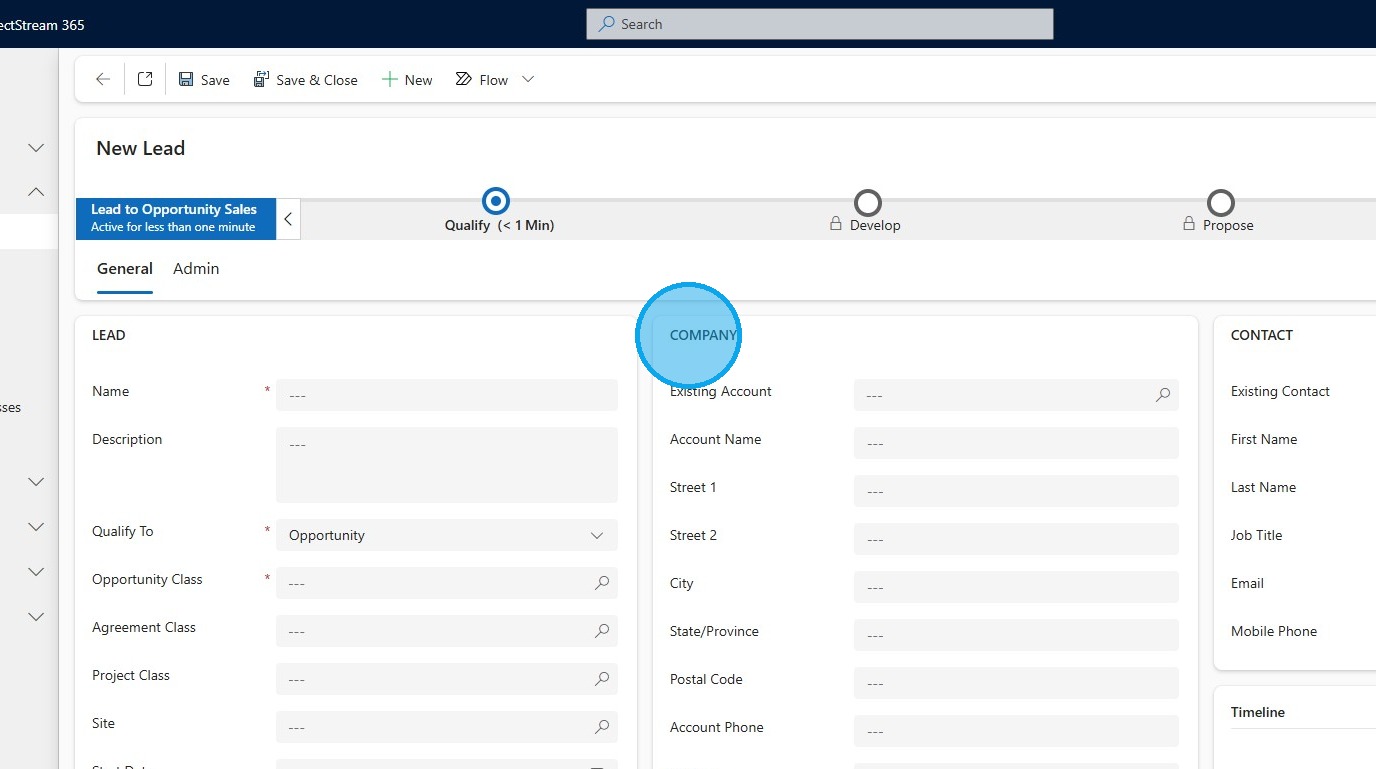Click the Save button
Screen dimensions: 1376x769
(204, 80)
